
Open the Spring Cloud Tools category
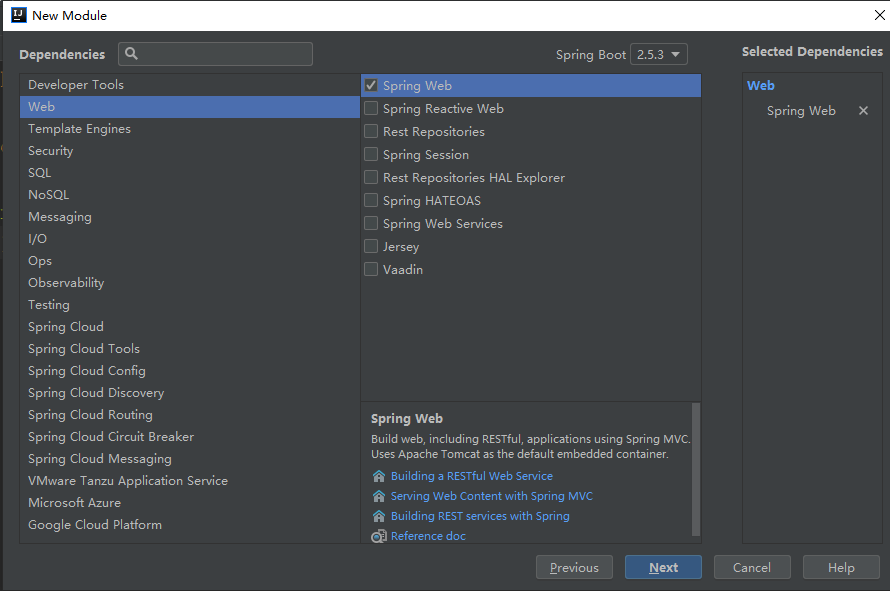(x=190, y=349)
